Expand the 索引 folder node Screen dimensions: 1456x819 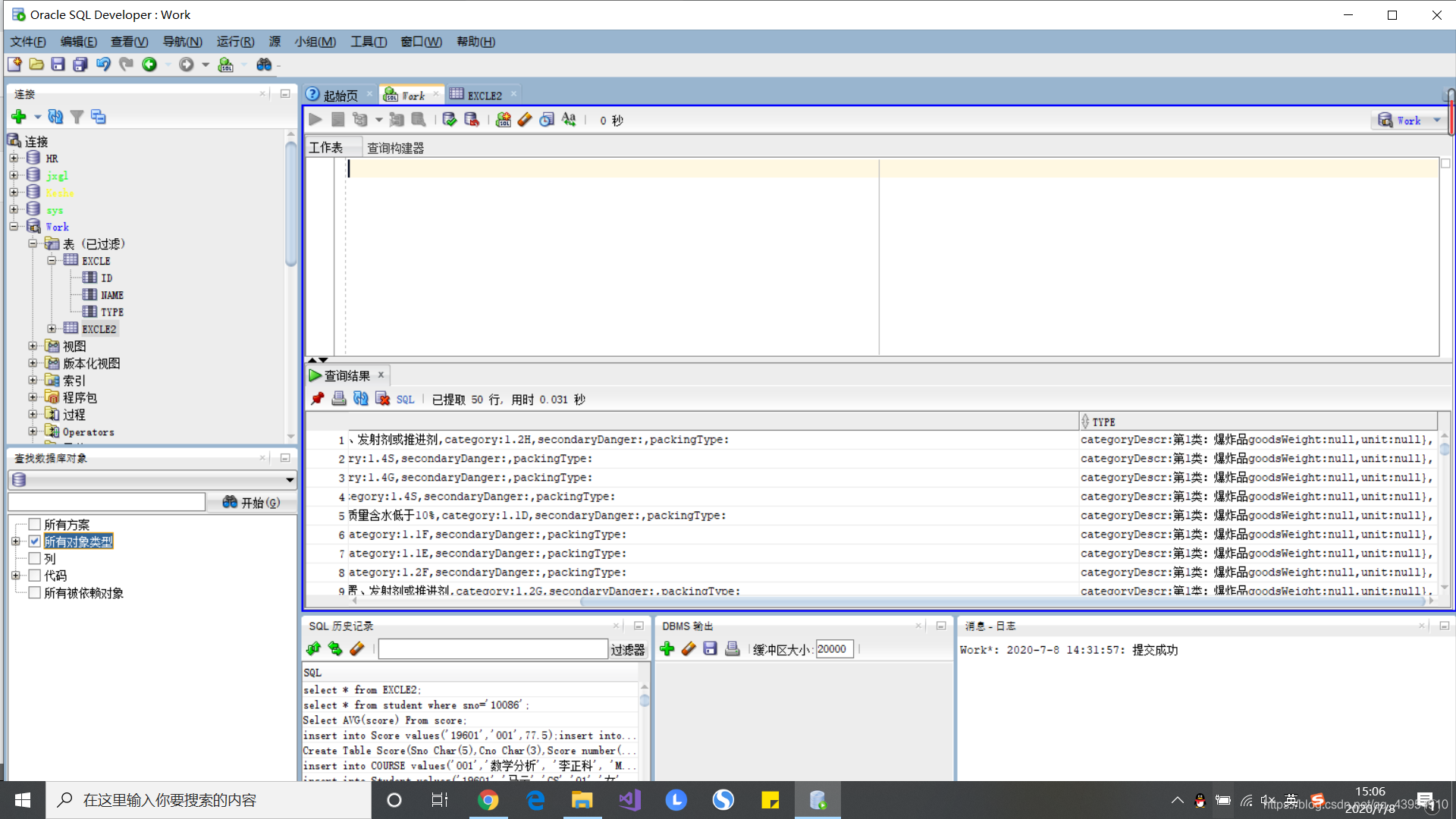click(33, 380)
